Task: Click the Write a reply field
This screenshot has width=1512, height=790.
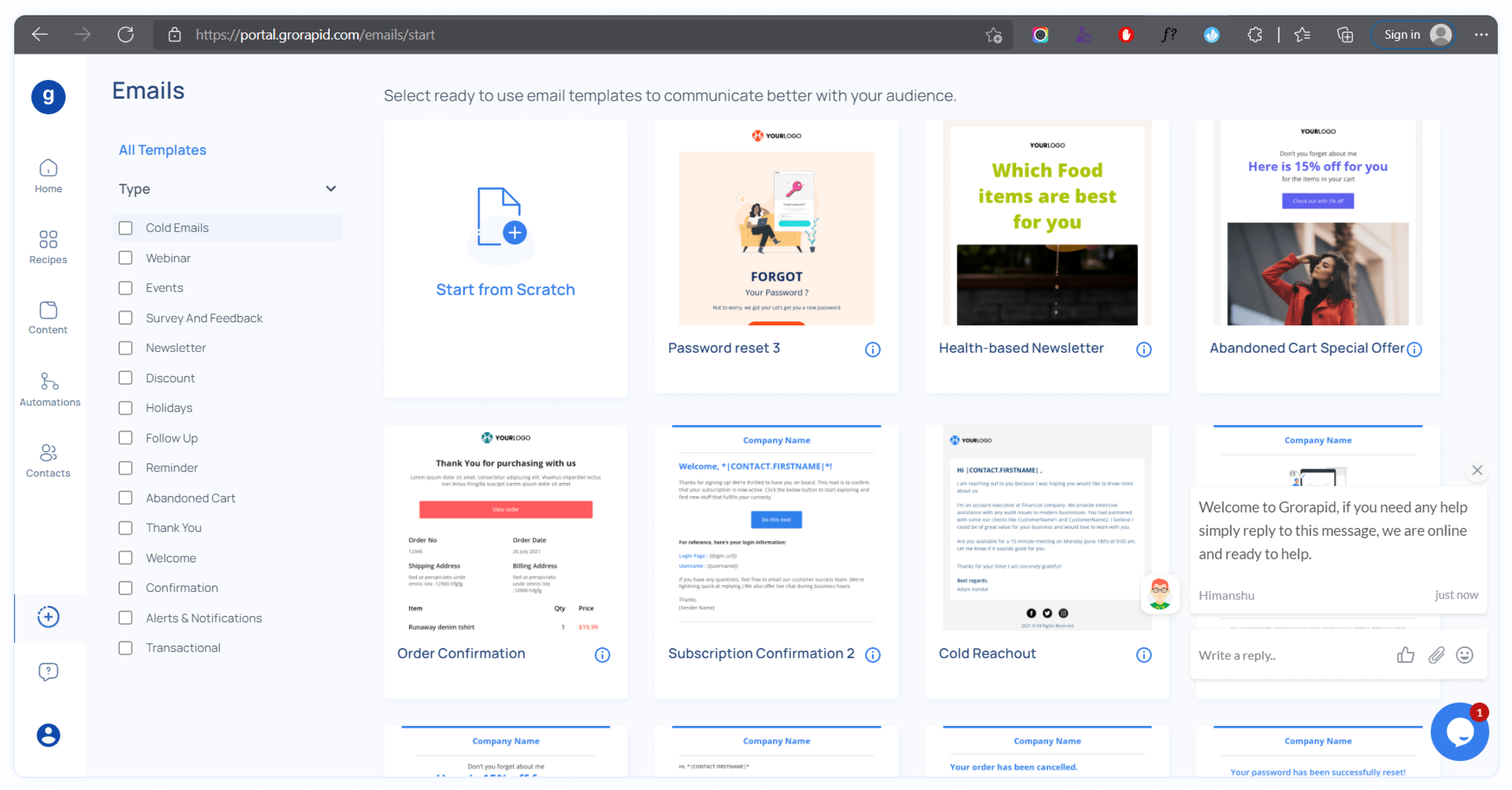Action: [1285, 655]
